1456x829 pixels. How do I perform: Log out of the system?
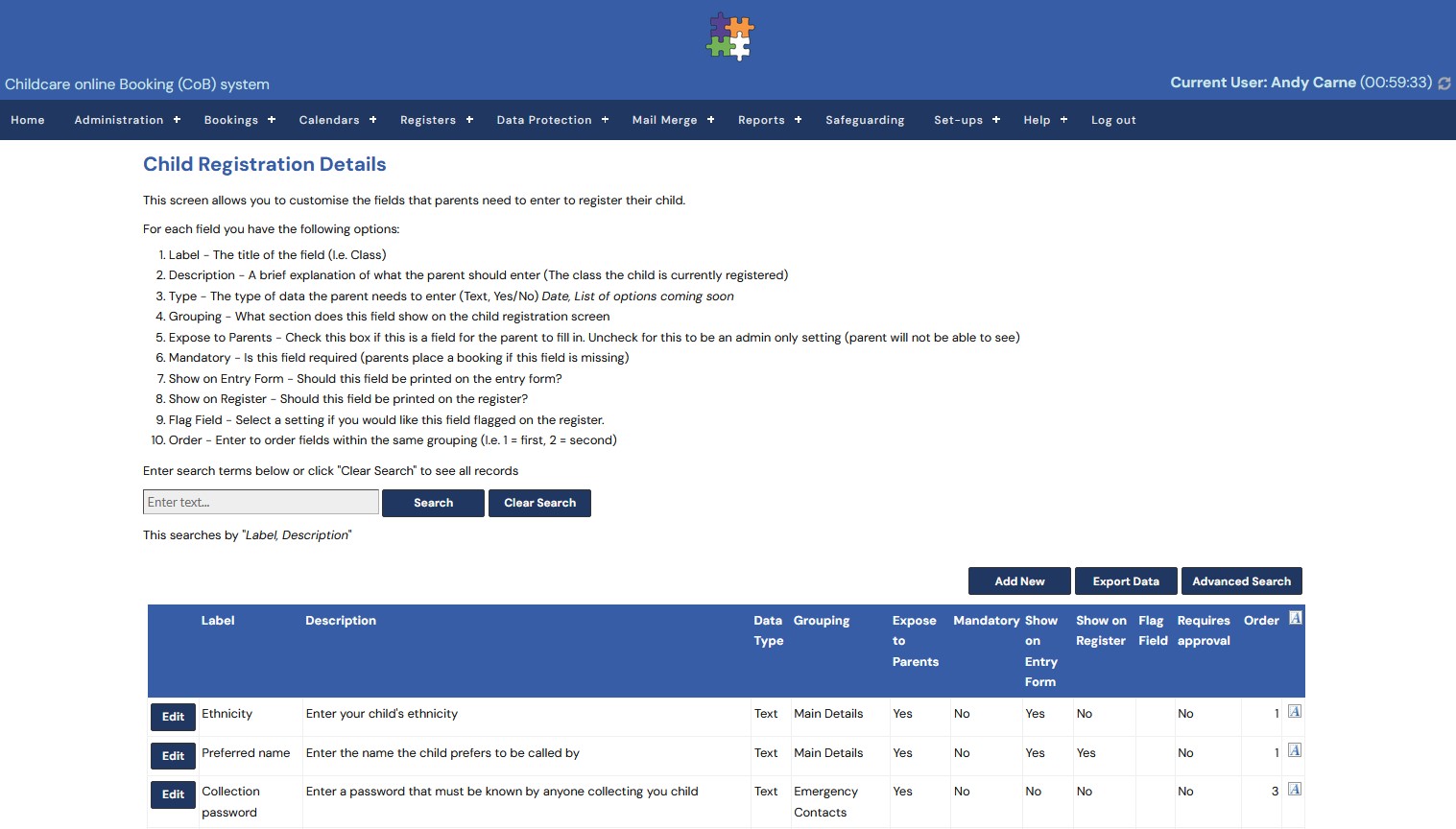pos(1113,120)
